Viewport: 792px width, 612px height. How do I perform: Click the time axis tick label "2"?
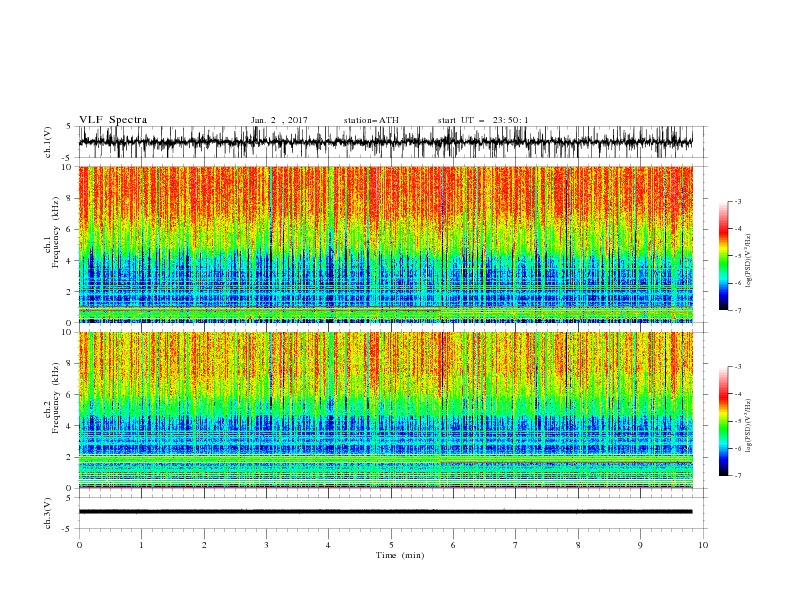point(204,545)
